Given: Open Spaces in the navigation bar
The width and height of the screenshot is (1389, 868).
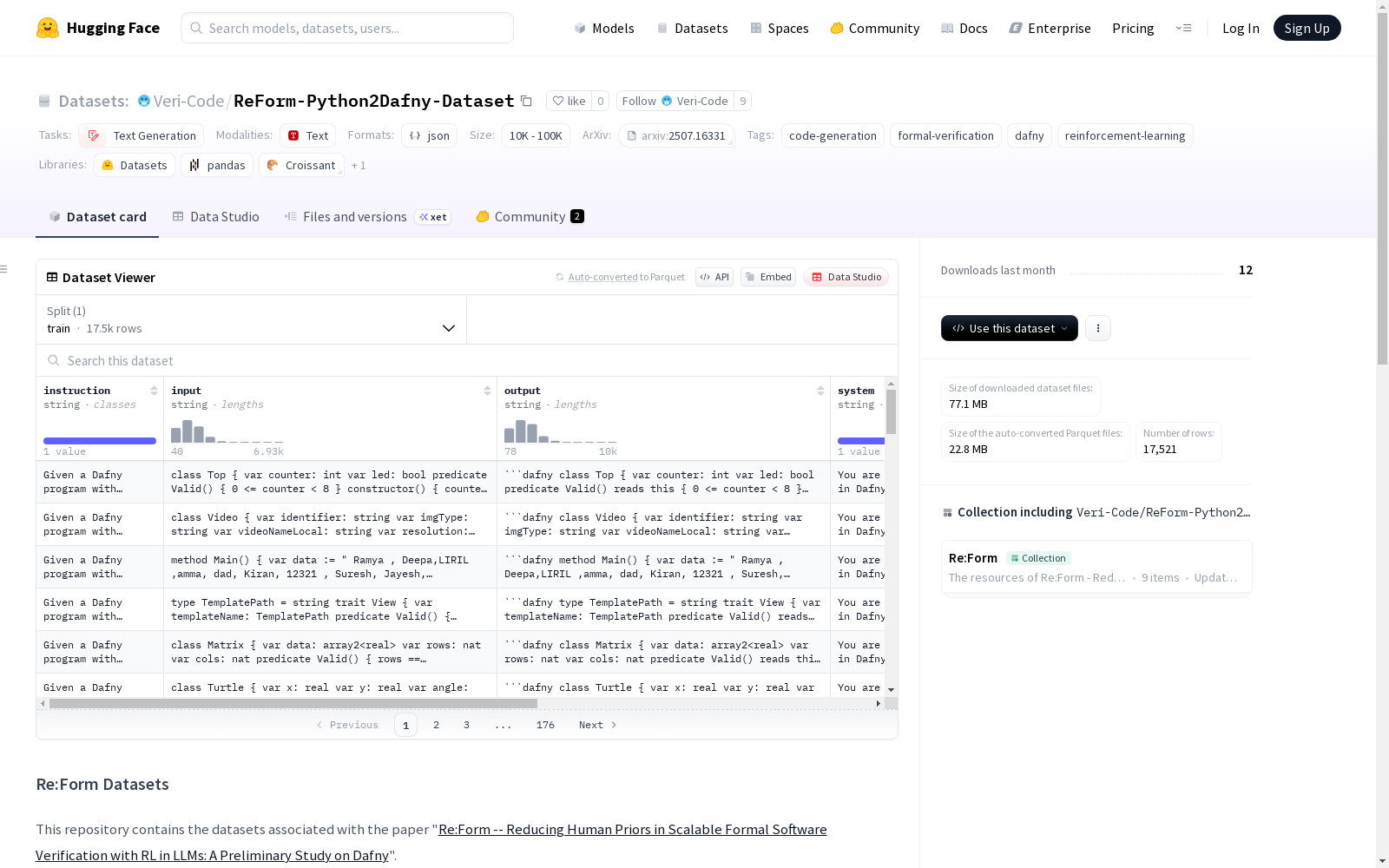Looking at the screenshot, I should 780,28.
